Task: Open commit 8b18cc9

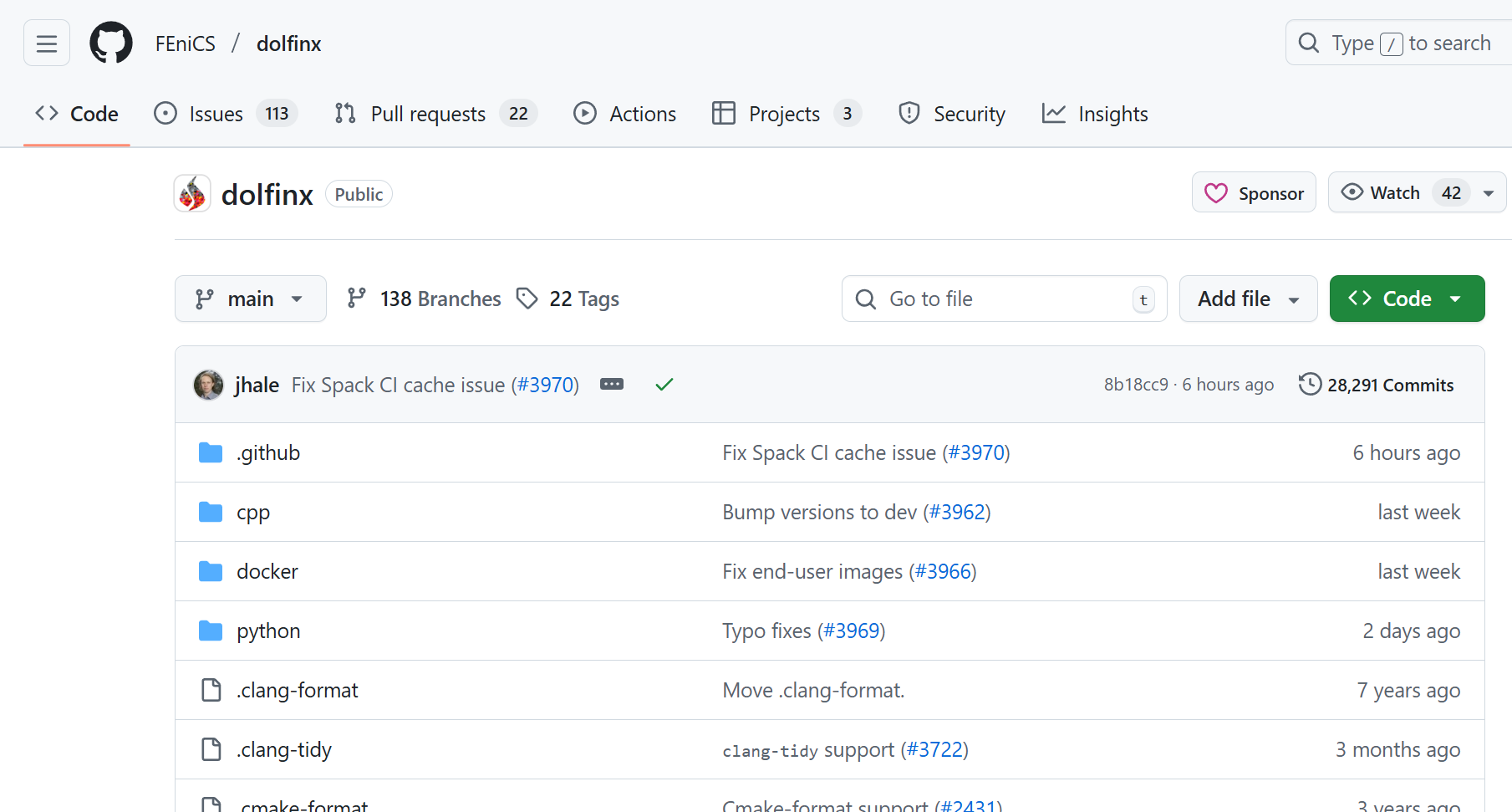Action: click(1136, 385)
